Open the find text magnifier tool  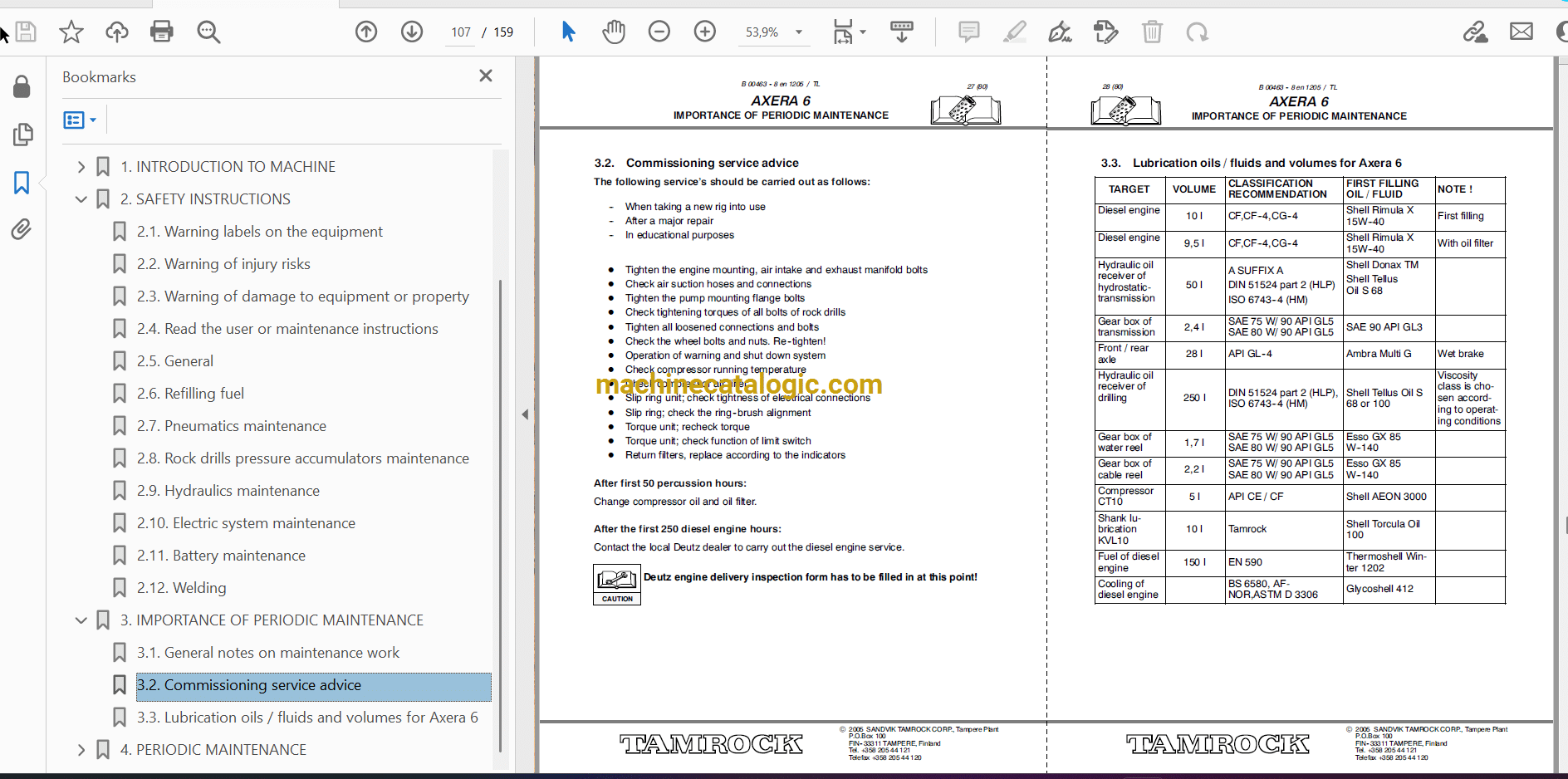coord(208,32)
